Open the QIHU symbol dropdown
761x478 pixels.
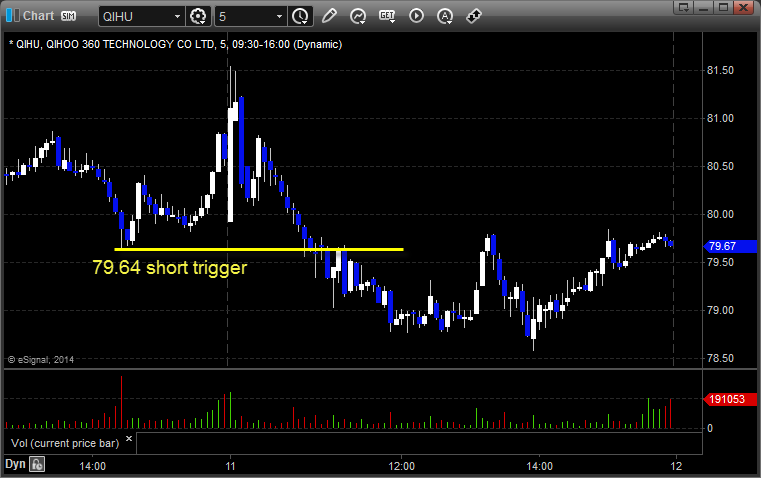(177, 16)
